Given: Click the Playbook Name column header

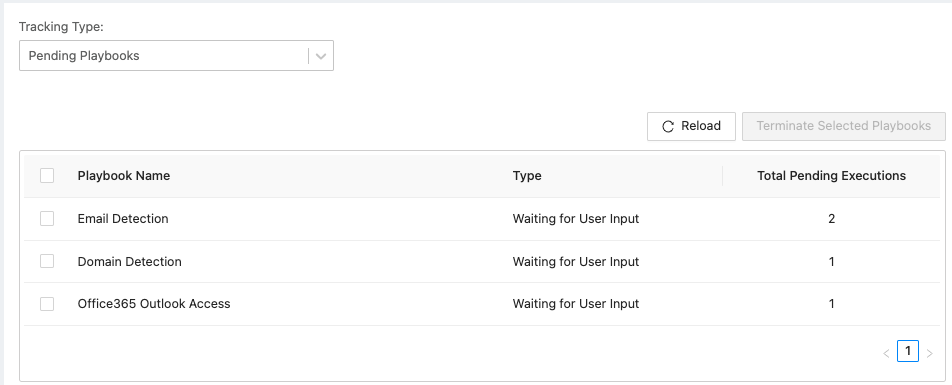Looking at the screenshot, I should (124, 176).
